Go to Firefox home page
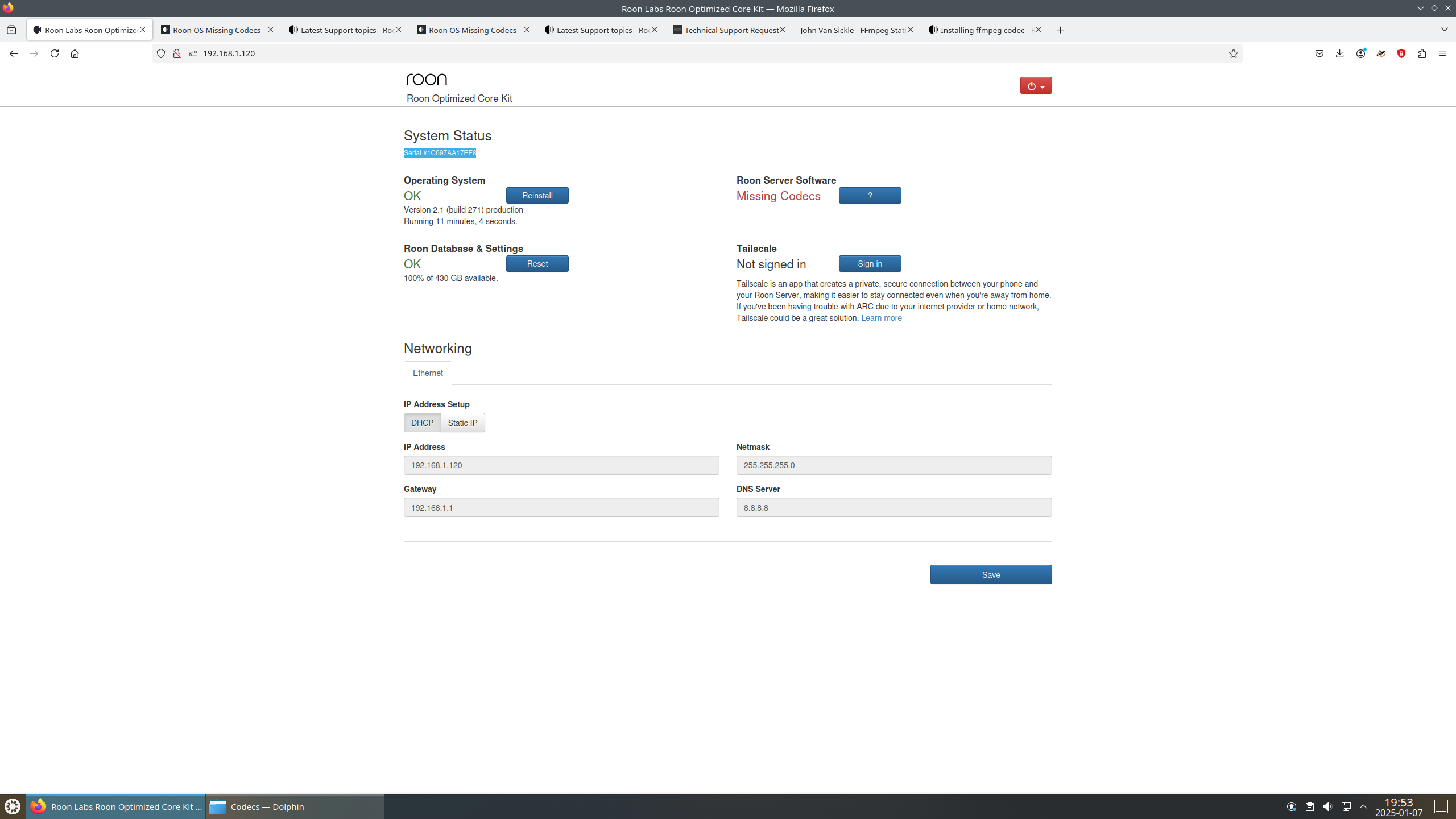Image resolution: width=1456 pixels, height=819 pixels. click(x=75, y=53)
